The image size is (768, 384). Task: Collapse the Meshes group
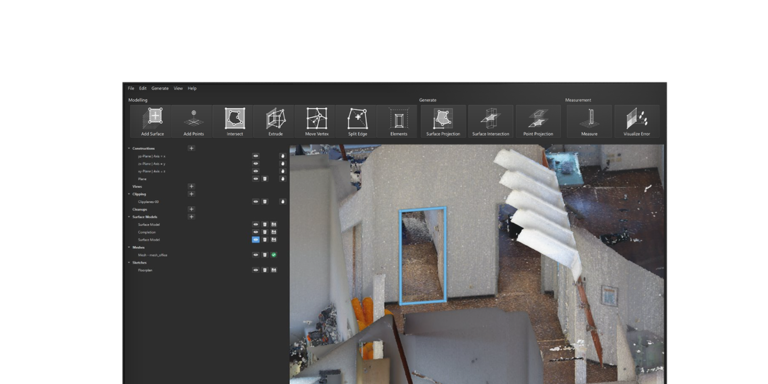(129, 247)
